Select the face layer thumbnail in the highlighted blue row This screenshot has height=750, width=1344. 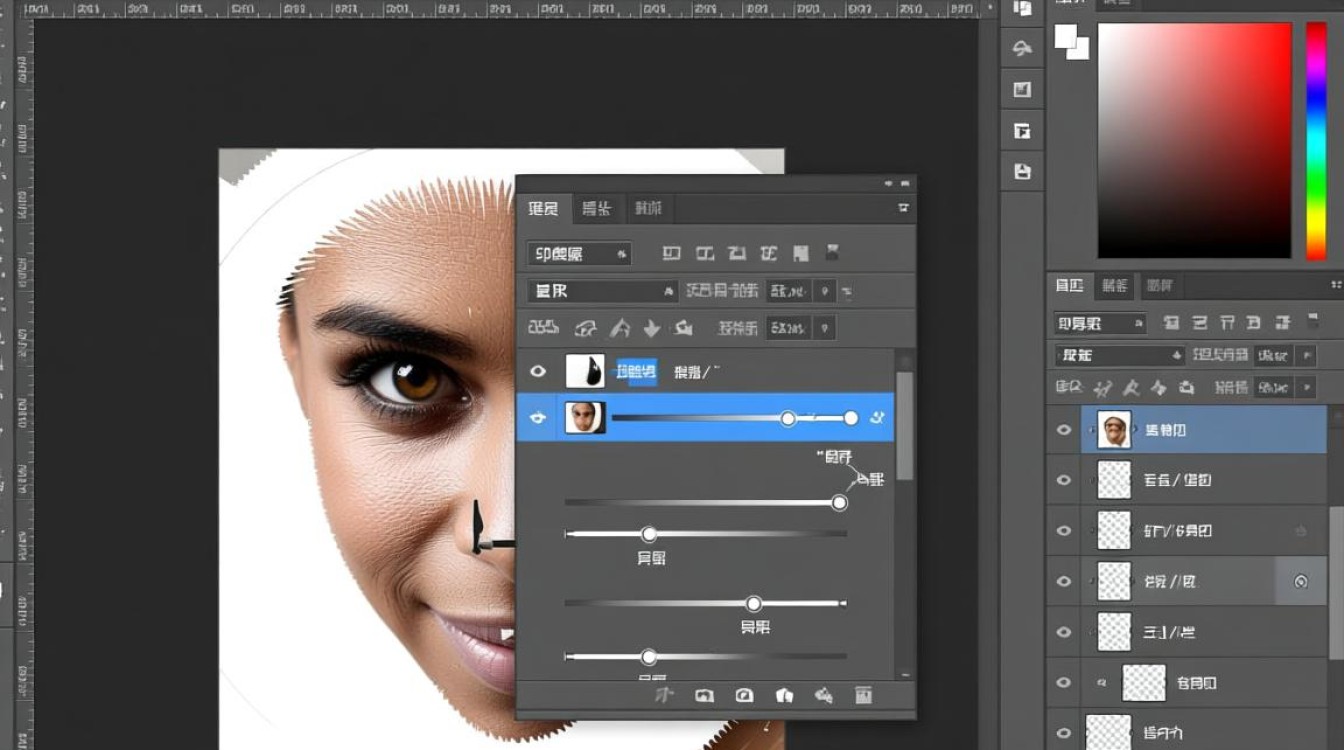tap(585, 418)
